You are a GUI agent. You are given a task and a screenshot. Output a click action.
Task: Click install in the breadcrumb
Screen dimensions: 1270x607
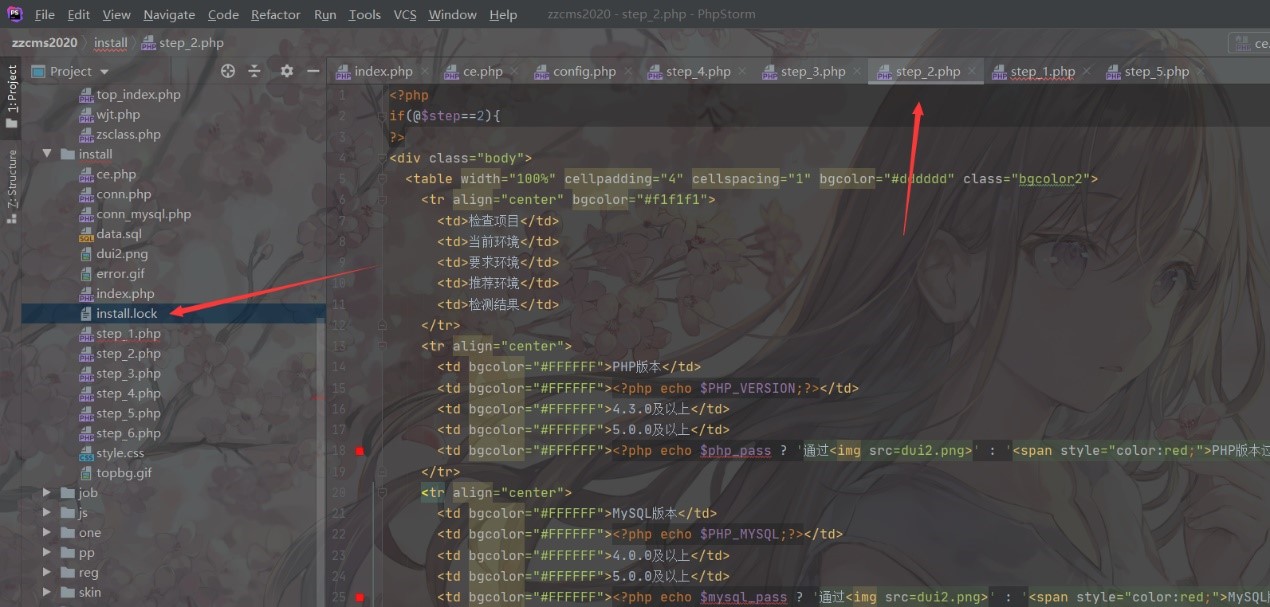click(111, 43)
